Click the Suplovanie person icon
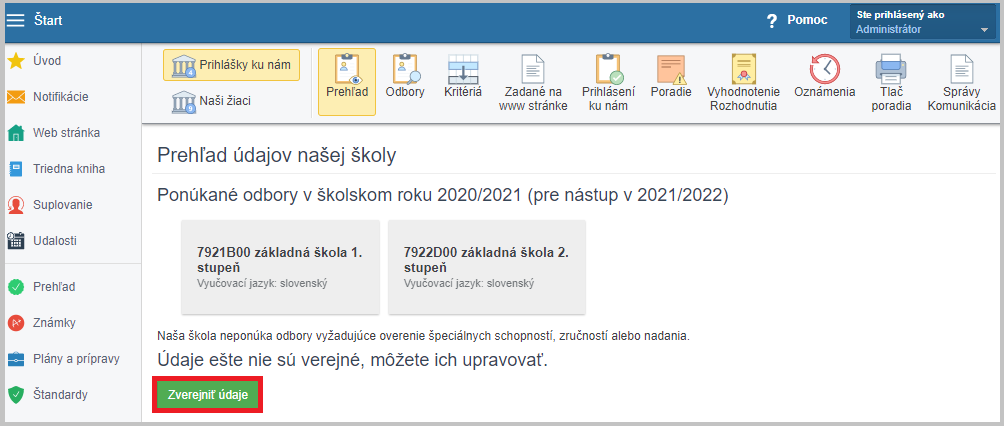1004x426 pixels. pyautogui.click(x=15, y=205)
